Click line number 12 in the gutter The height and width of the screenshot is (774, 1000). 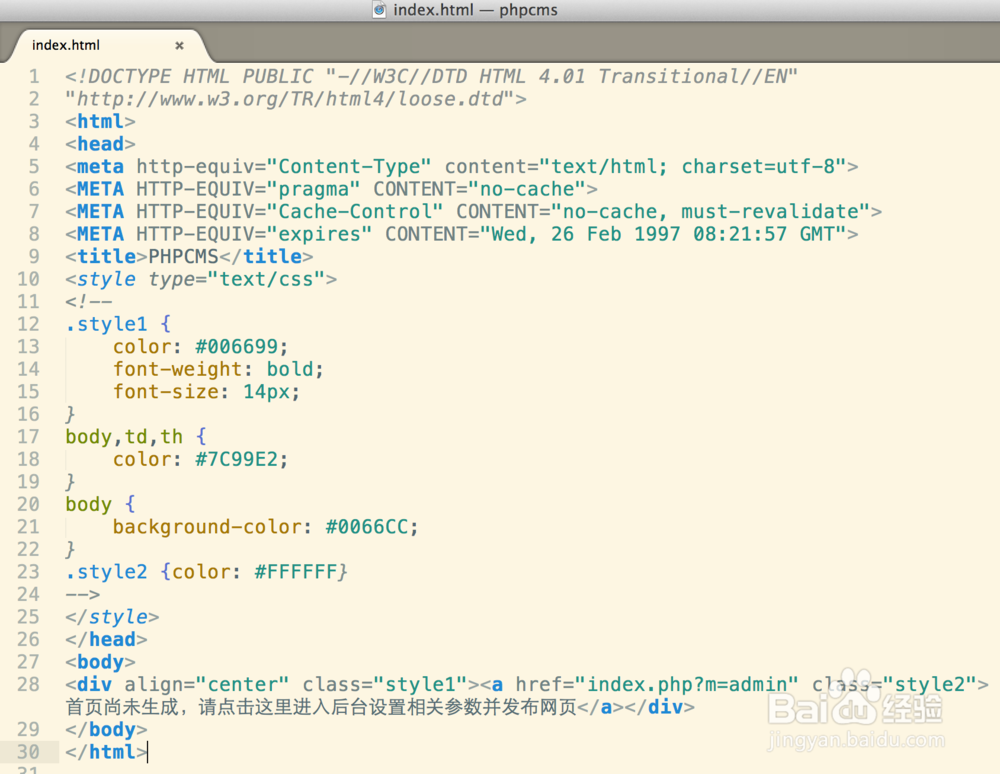(28, 324)
